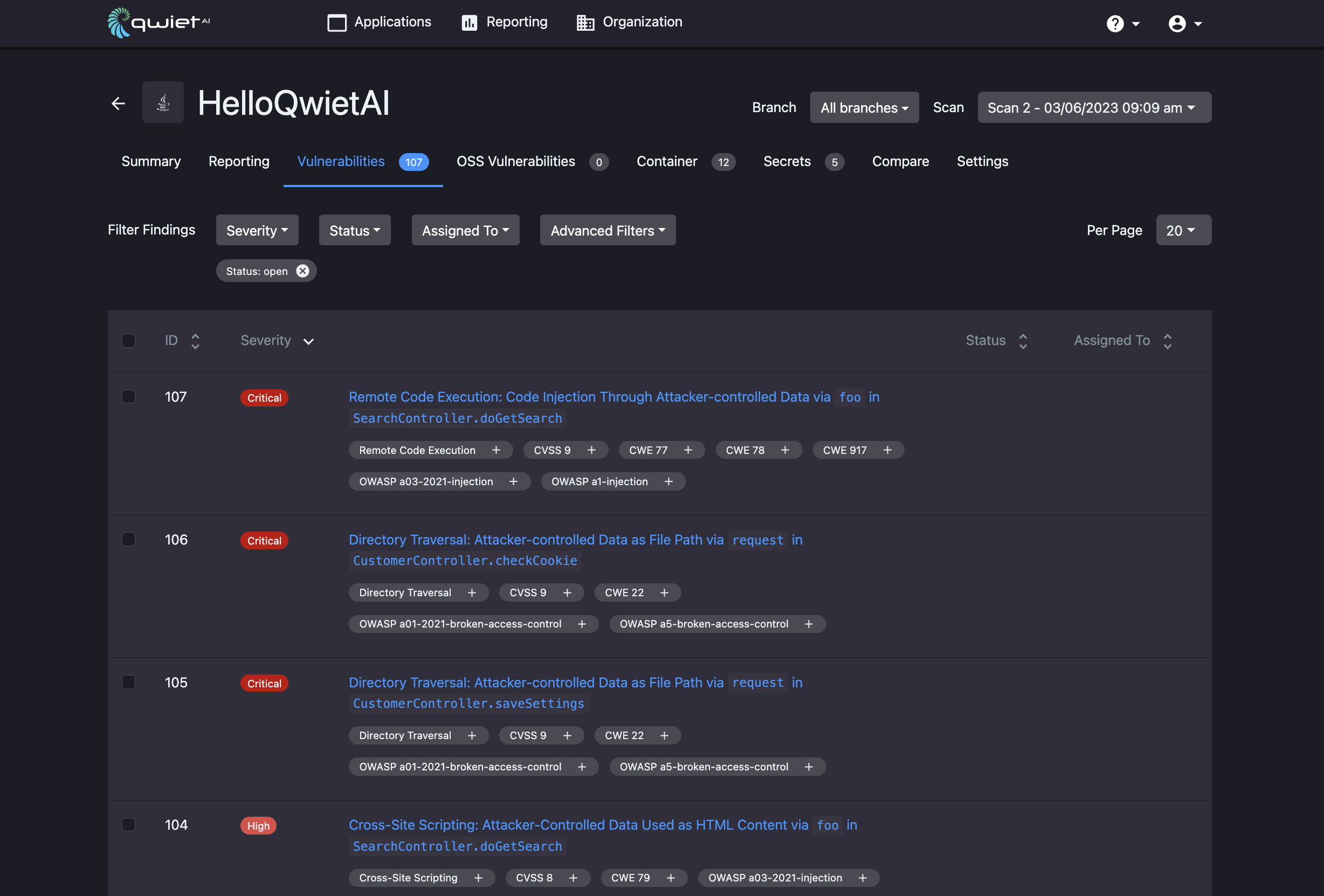Click plus on CWE 22 tag in row 106
Image resolution: width=1324 pixels, height=896 pixels.
664,592
